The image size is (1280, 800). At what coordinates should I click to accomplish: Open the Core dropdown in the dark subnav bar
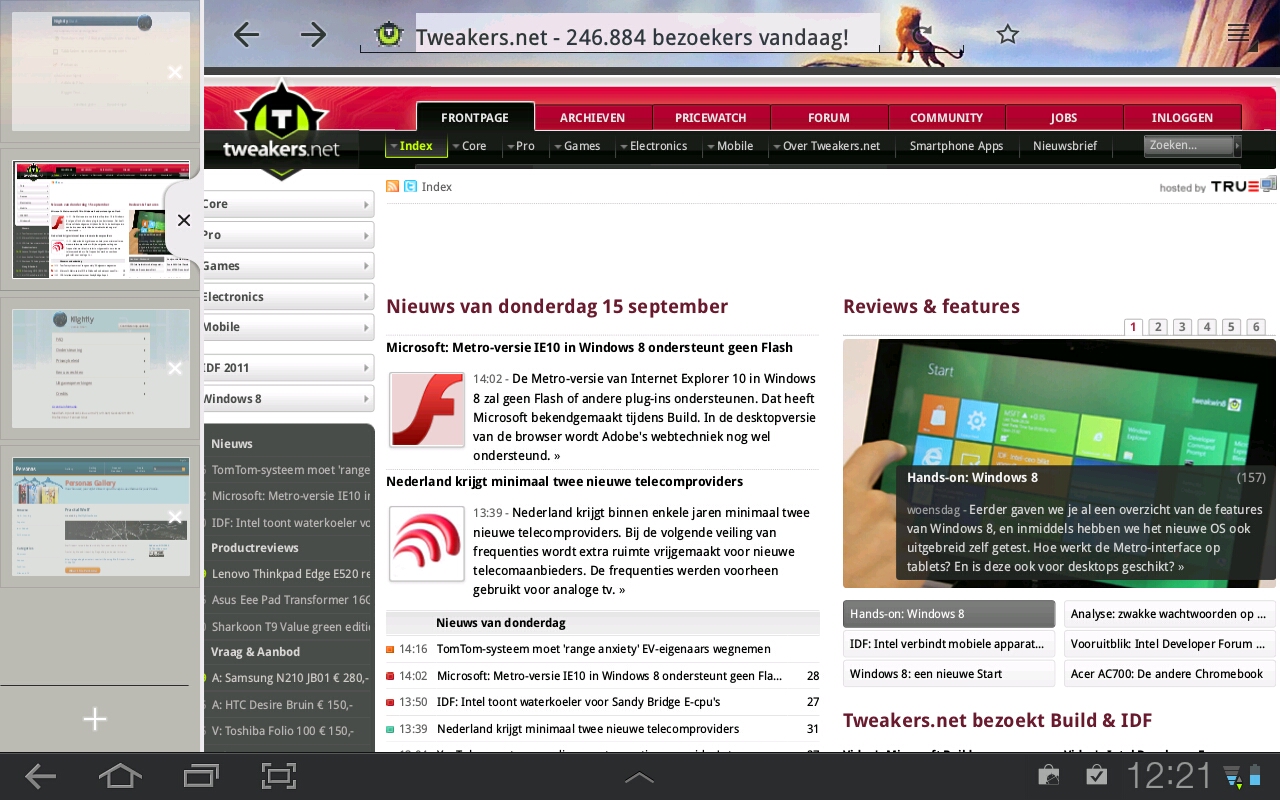tap(468, 146)
